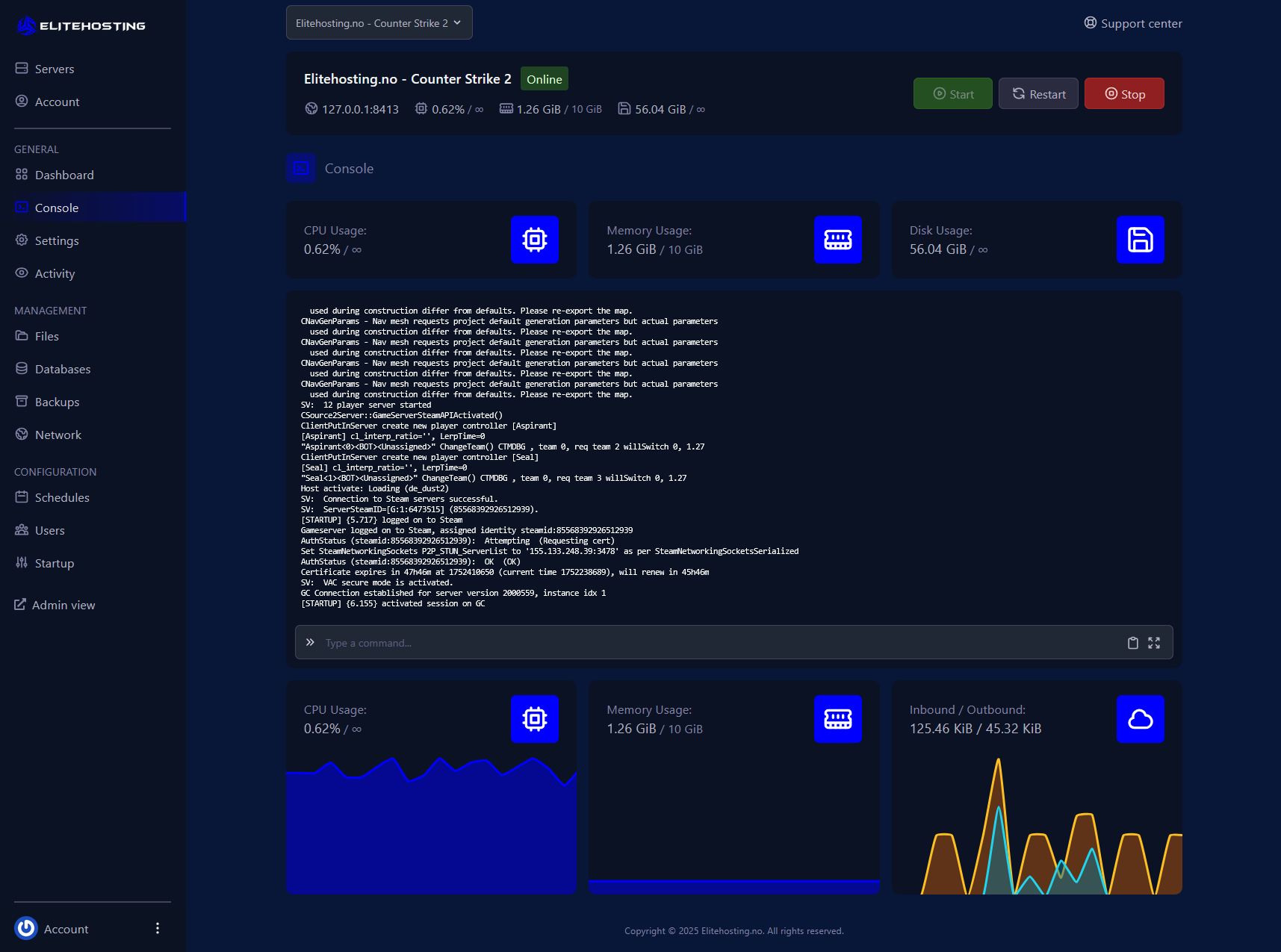This screenshot has width=1281, height=952.
Task: Click the ELITEHOSTING logo at top left
Action: click(81, 25)
